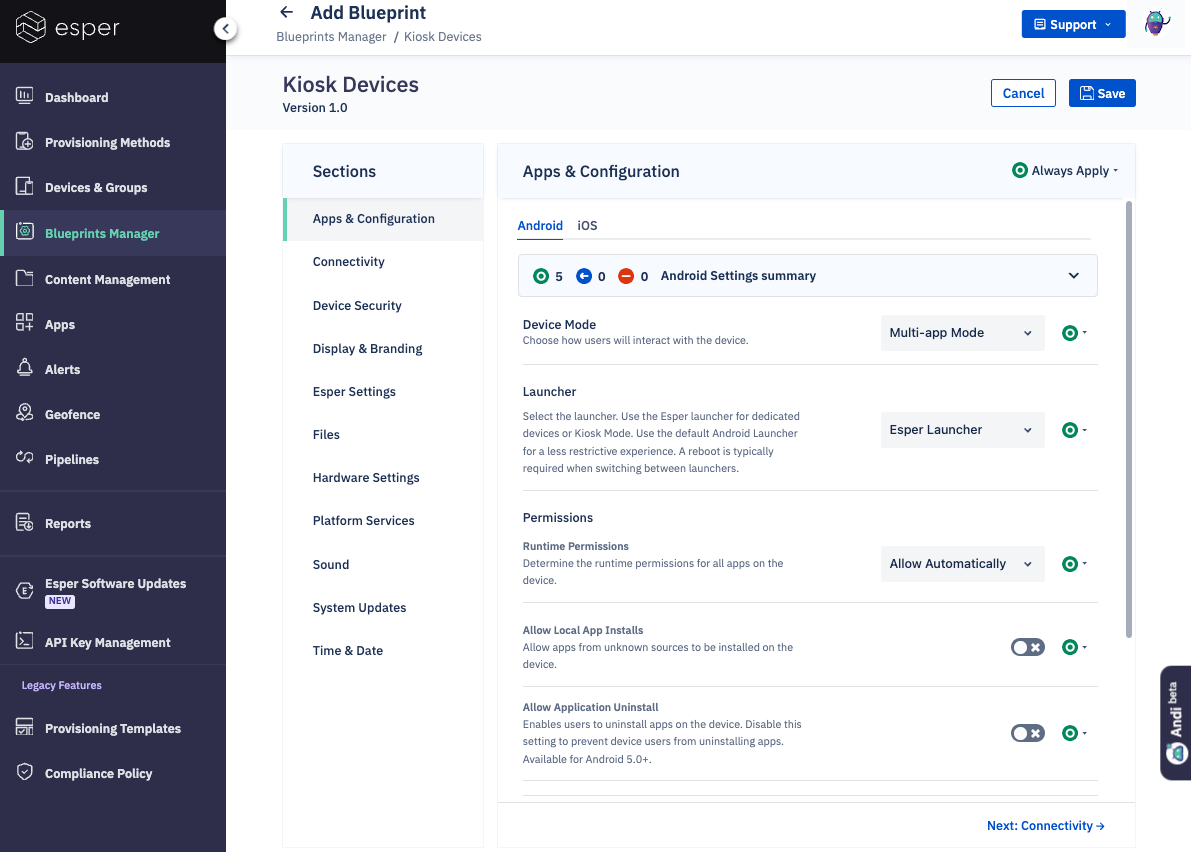Open the Device Mode dropdown showing Multi-app Mode
Image resolution: width=1191 pixels, height=852 pixels.
pos(962,332)
